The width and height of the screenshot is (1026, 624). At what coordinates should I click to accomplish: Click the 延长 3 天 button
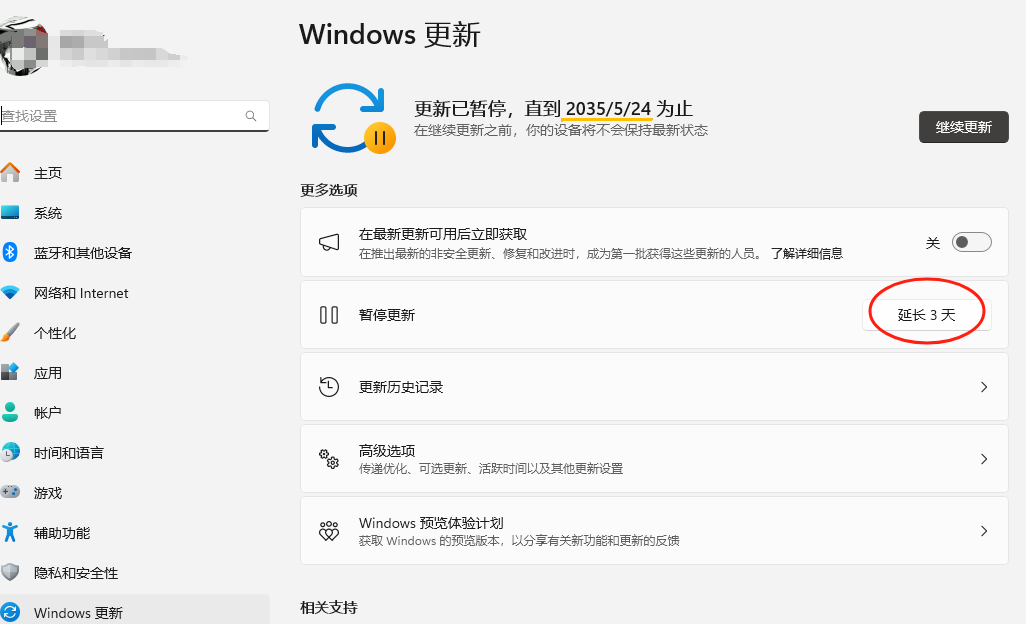click(927, 315)
